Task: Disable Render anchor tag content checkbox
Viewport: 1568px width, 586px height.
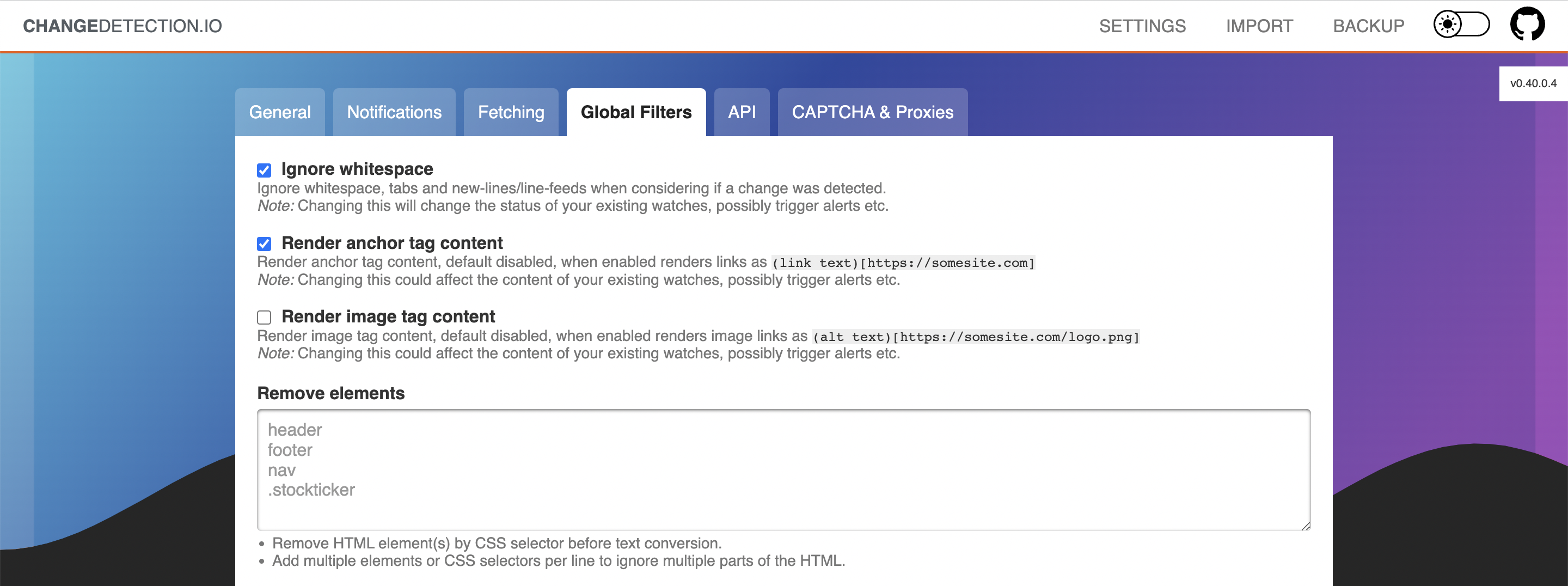Action: click(264, 245)
